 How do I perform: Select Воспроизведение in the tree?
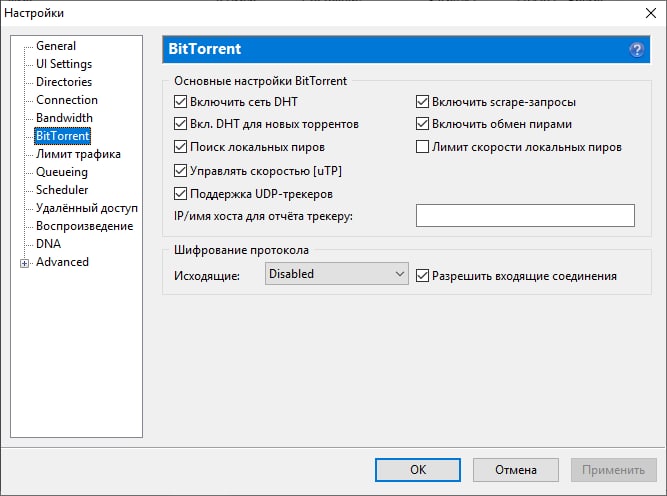84,226
